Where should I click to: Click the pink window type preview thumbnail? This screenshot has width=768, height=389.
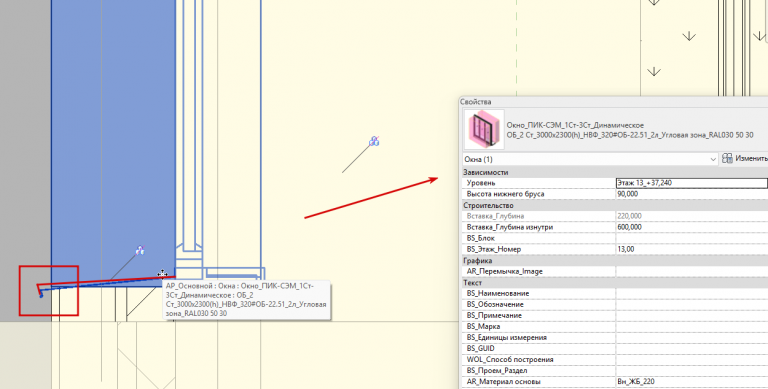click(x=483, y=129)
